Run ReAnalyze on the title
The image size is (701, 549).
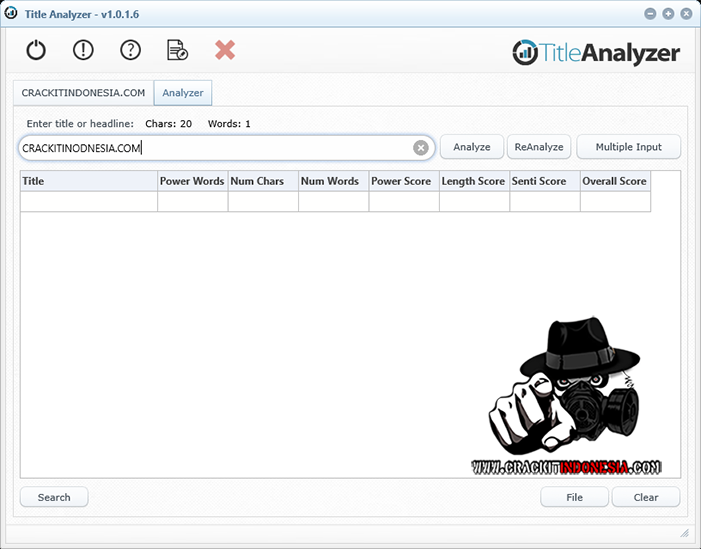(x=539, y=147)
